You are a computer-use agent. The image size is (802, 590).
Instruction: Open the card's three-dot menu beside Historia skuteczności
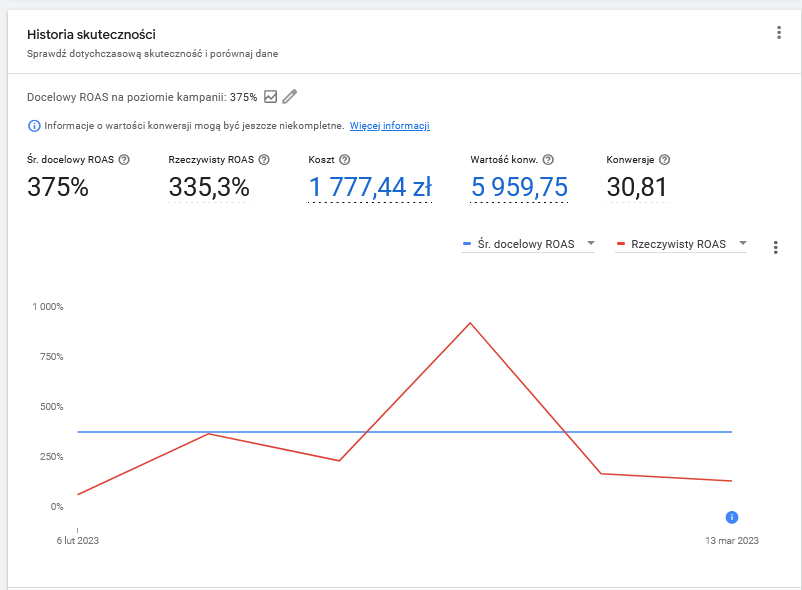[x=778, y=33]
